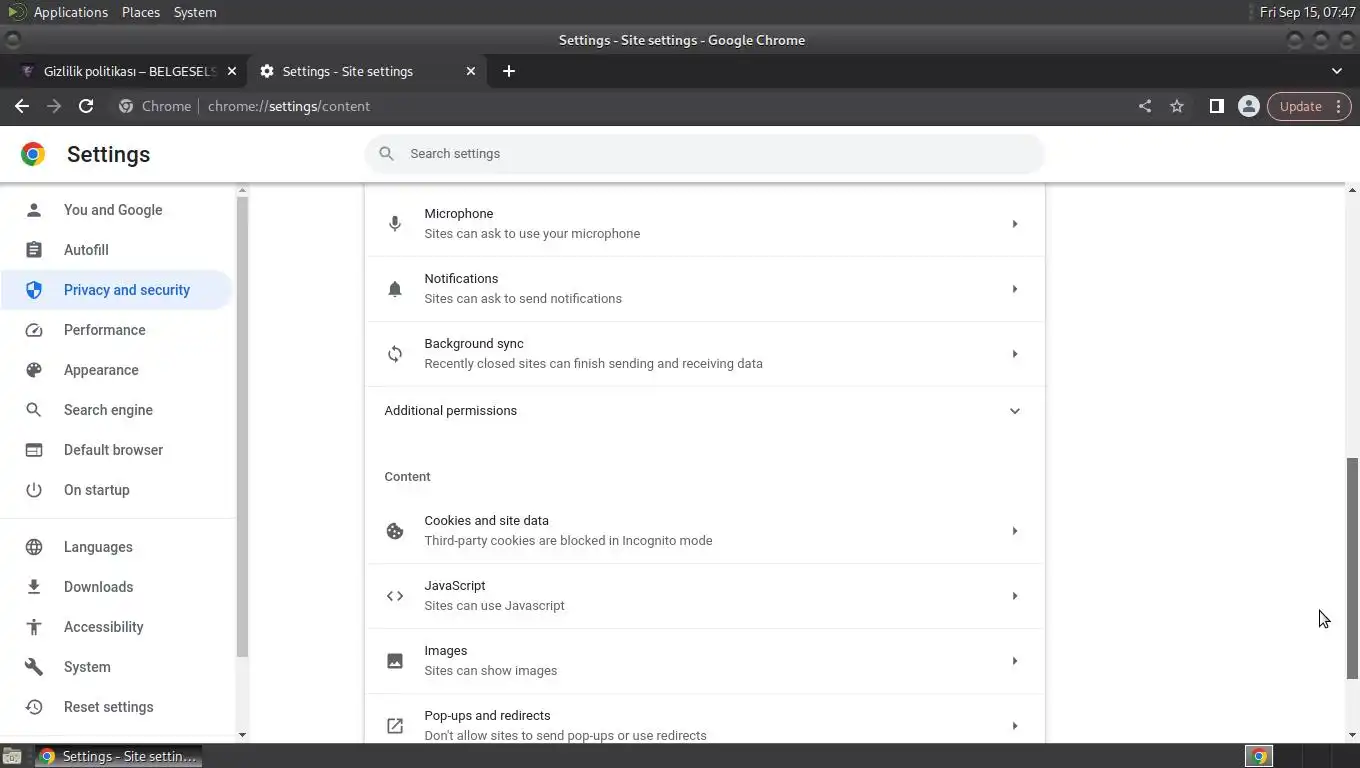Open the side panel icon
Image resolution: width=1360 pixels, height=768 pixels.
pos(1216,106)
